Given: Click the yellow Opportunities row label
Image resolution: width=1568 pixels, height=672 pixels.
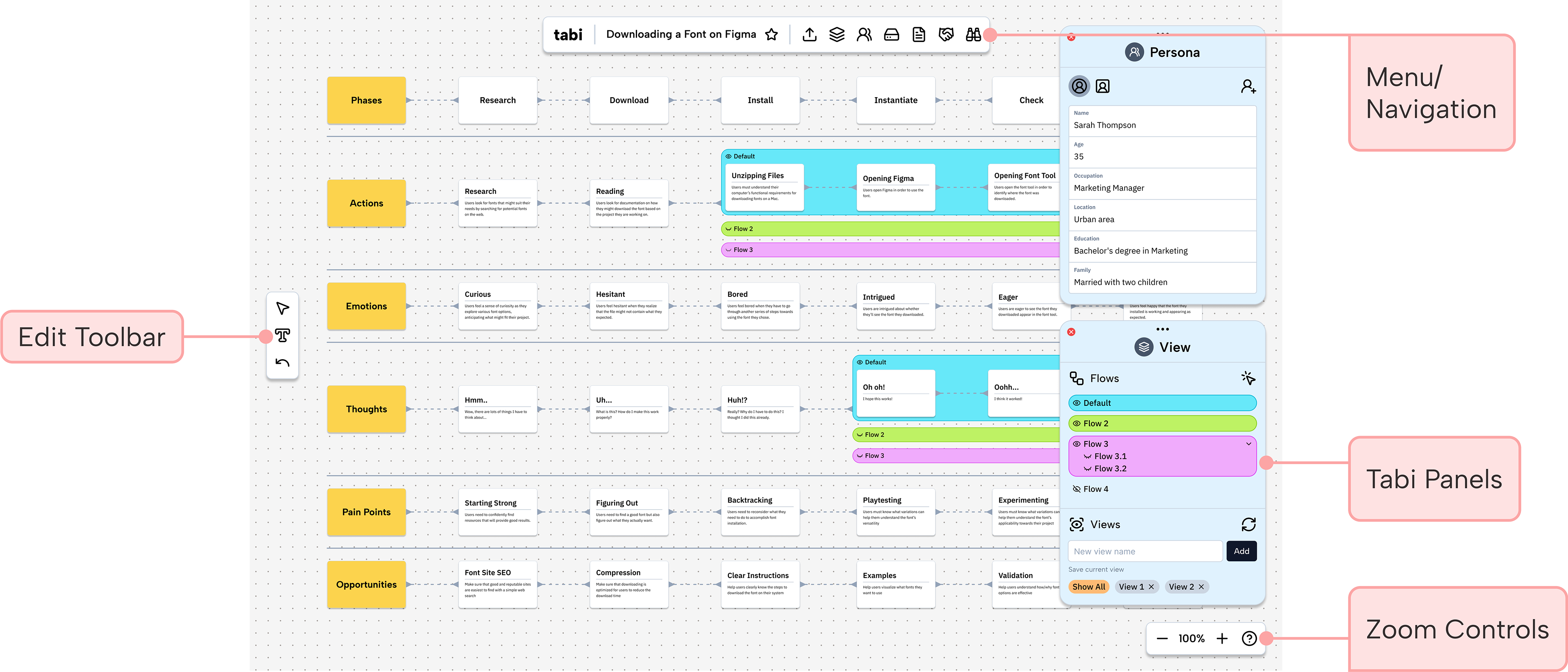Looking at the screenshot, I should [x=366, y=584].
